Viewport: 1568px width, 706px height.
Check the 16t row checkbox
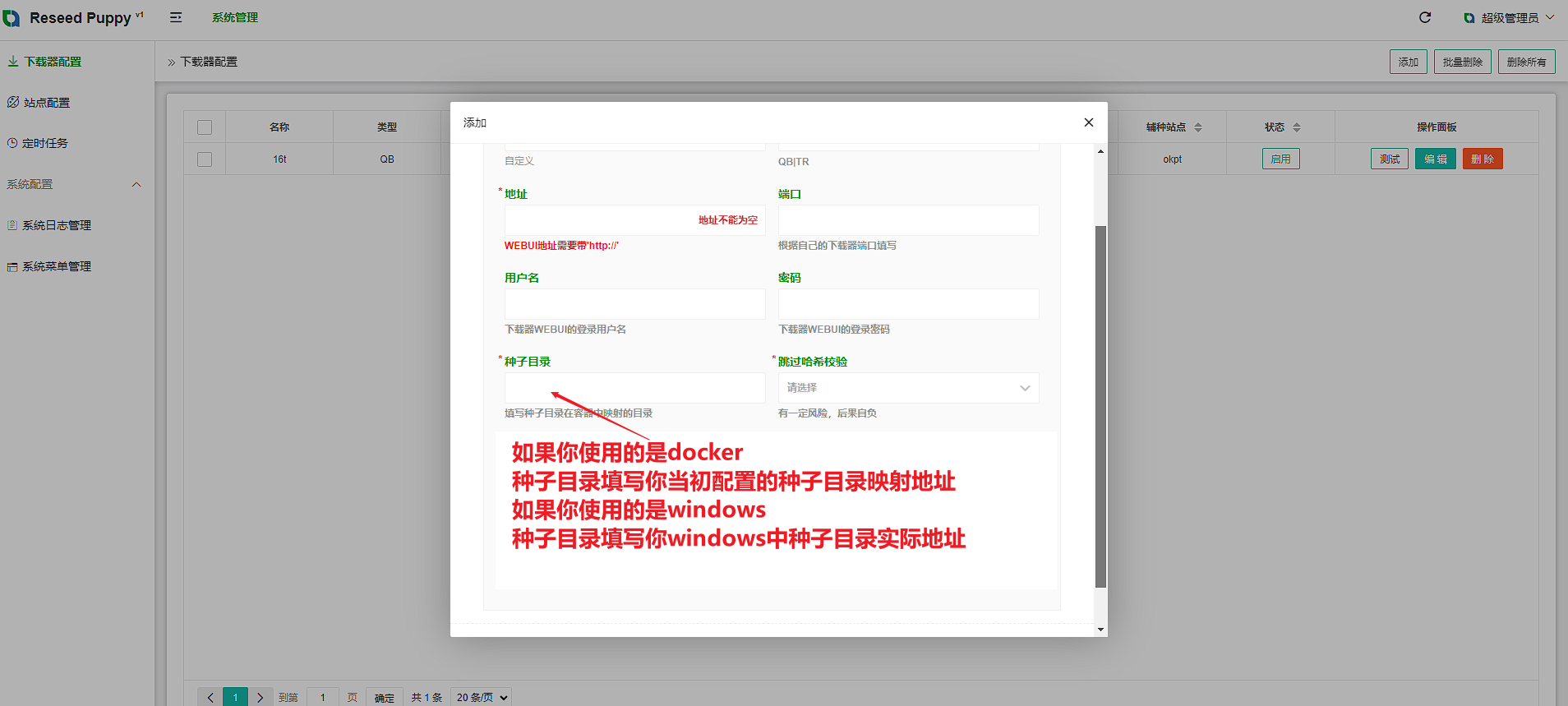pyautogui.click(x=205, y=159)
